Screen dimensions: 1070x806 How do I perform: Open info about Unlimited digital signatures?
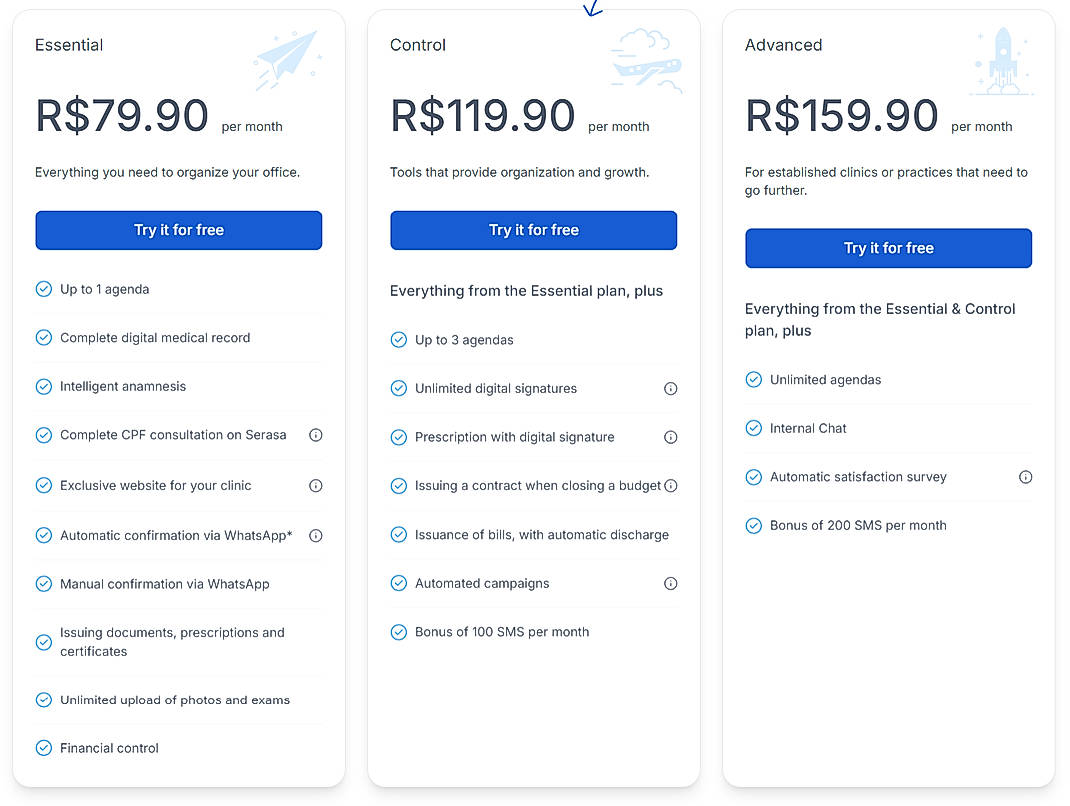coord(671,388)
